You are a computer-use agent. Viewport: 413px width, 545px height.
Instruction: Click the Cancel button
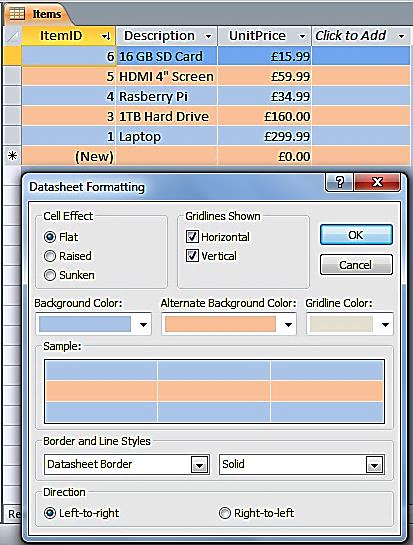click(356, 265)
